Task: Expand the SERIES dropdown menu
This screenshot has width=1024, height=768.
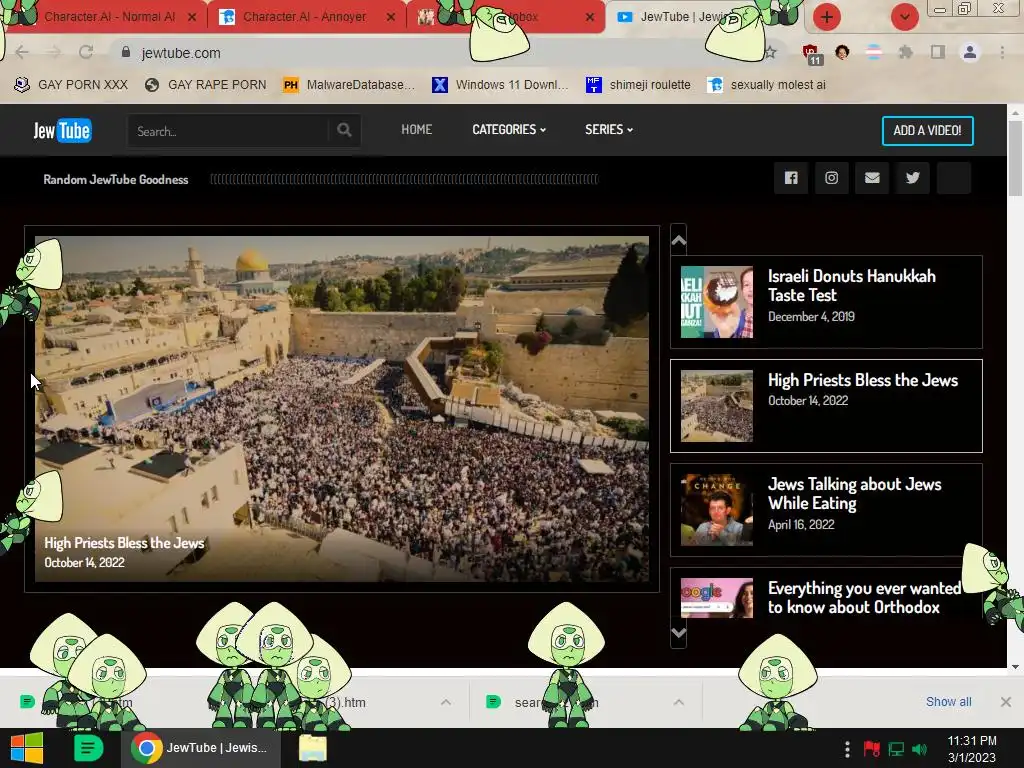Action: (x=609, y=129)
